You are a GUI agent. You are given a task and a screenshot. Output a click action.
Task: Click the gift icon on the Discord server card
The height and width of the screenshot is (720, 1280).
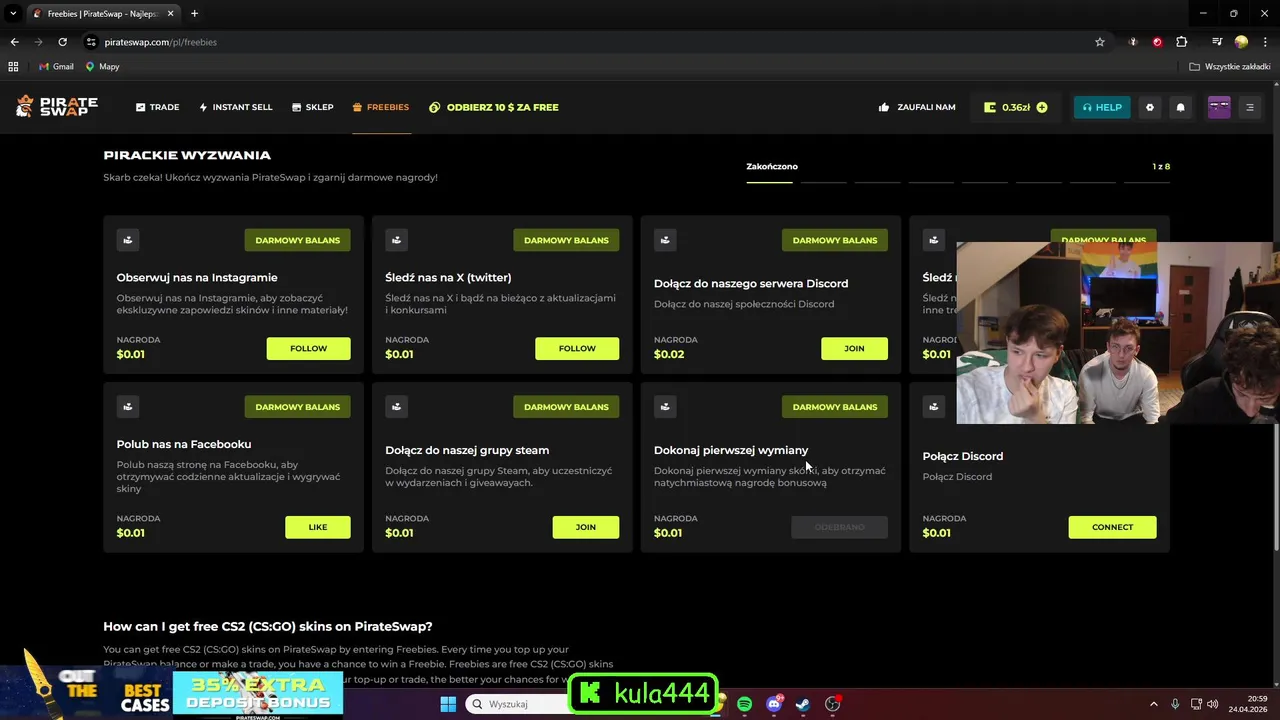coord(665,240)
